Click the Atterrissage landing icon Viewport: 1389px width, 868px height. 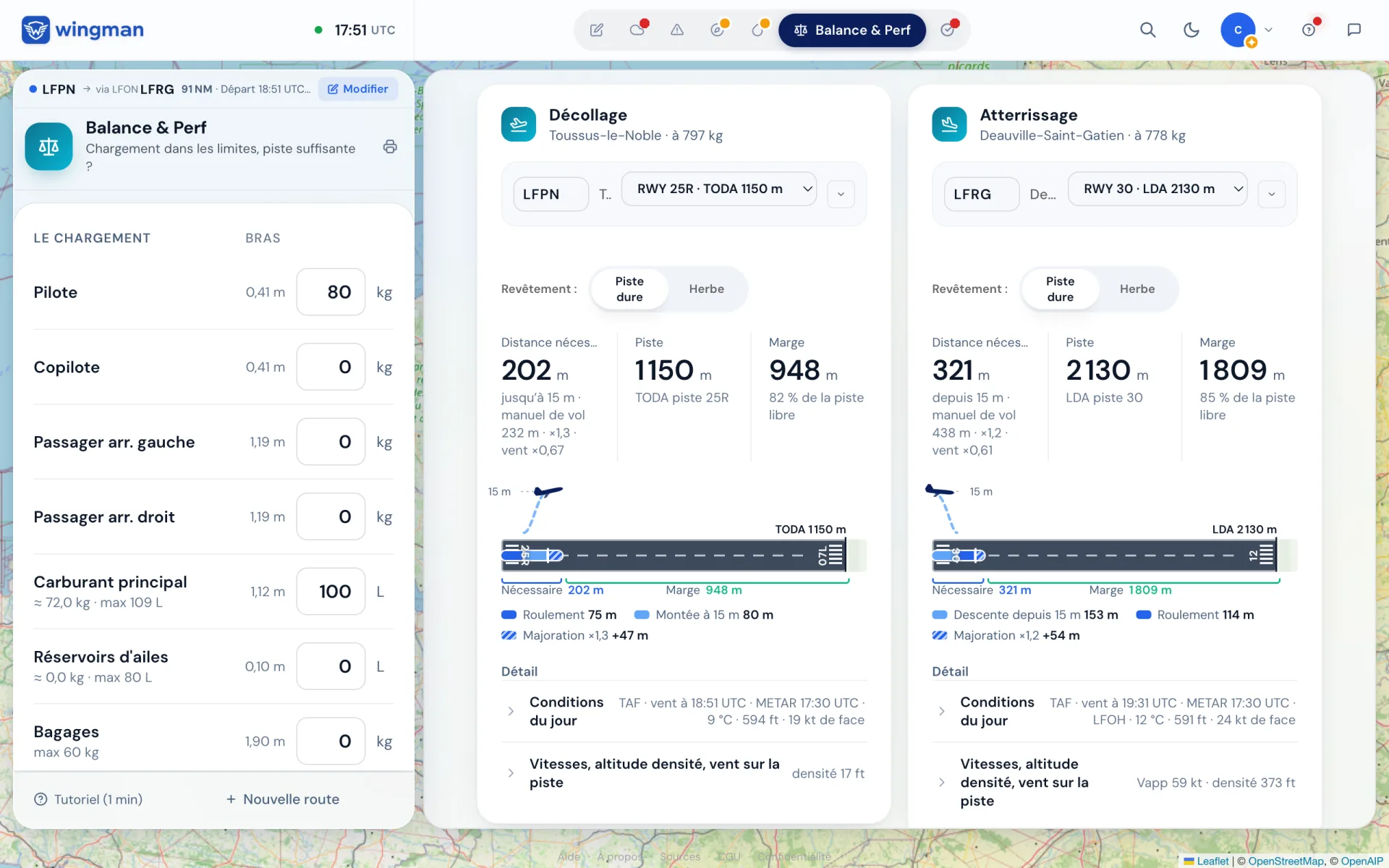(x=949, y=124)
